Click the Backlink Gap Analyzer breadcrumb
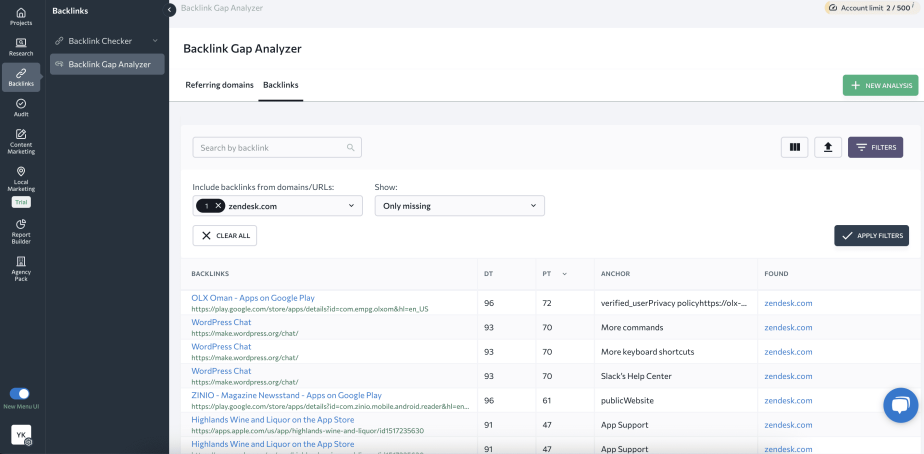This screenshot has height=454, width=924. (222, 8)
